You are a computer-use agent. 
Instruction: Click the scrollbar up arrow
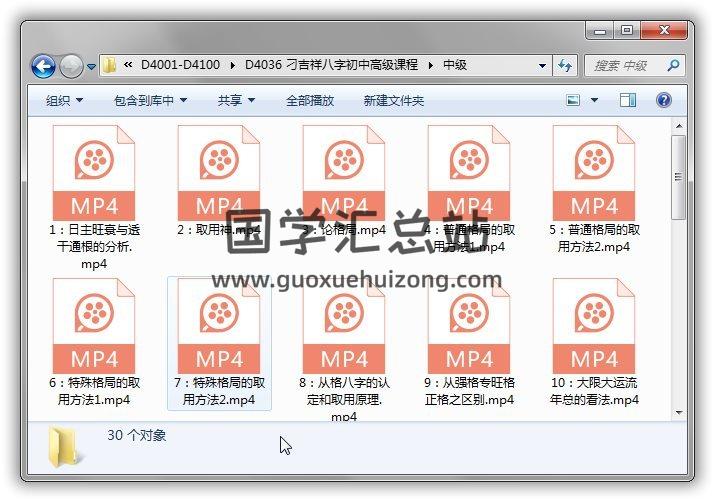coord(679,126)
